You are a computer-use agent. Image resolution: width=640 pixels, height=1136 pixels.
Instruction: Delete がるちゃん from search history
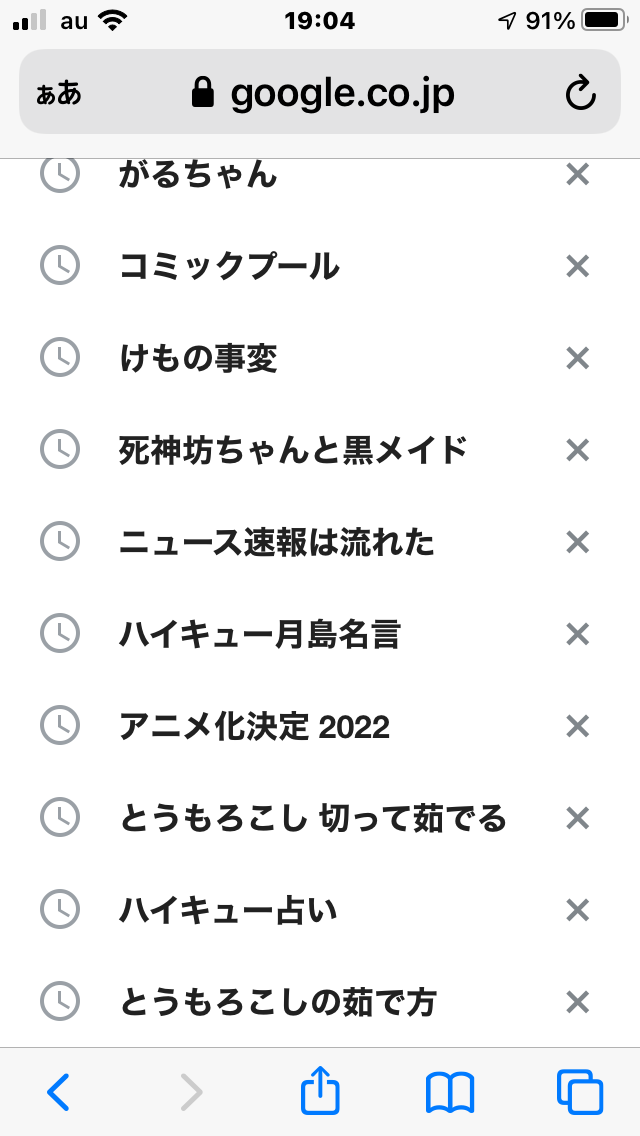coord(577,175)
